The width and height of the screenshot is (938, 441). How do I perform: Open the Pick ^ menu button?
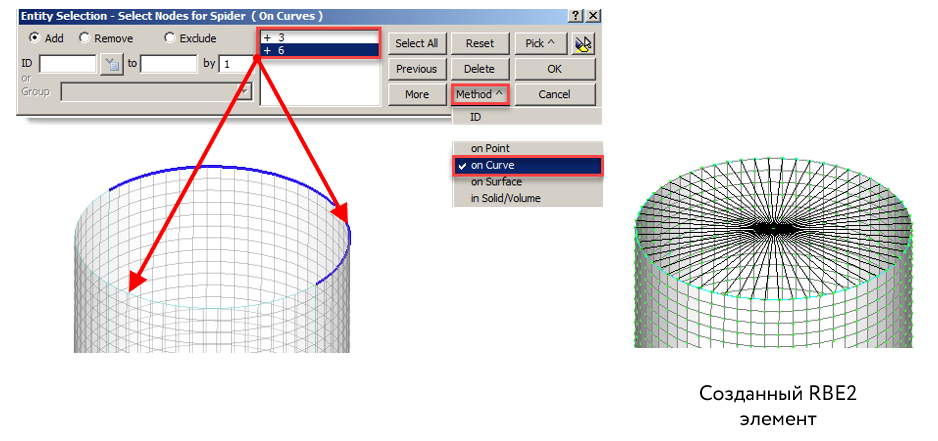pyautogui.click(x=540, y=44)
